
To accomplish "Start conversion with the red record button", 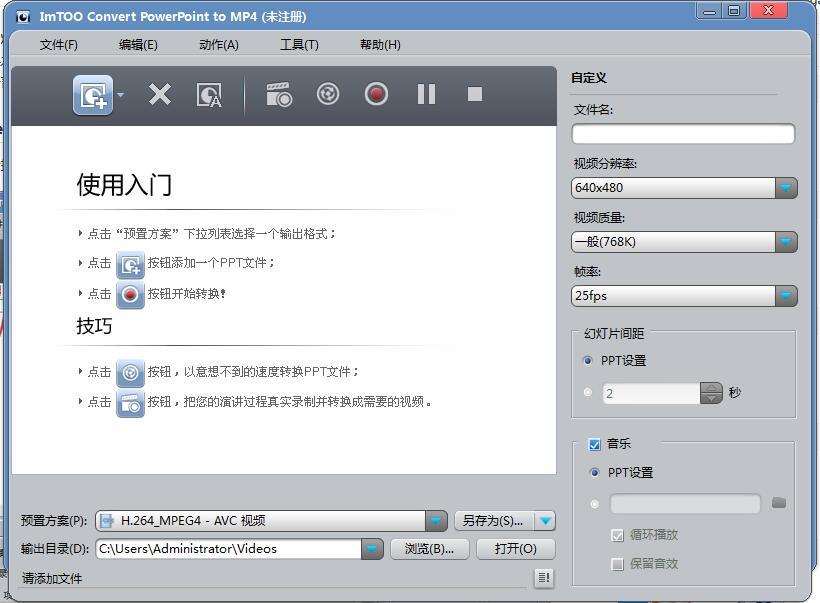I will [x=376, y=94].
